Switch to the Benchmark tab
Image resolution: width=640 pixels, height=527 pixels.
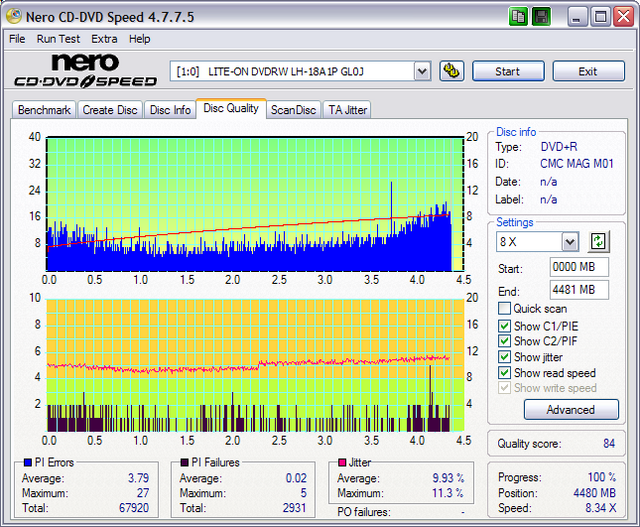44,110
